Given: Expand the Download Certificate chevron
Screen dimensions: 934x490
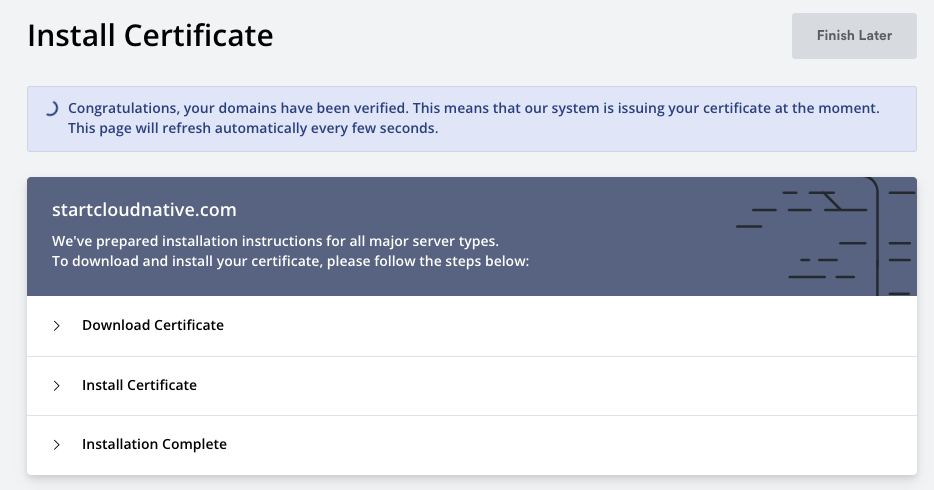Looking at the screenshot, I should 57,326.
